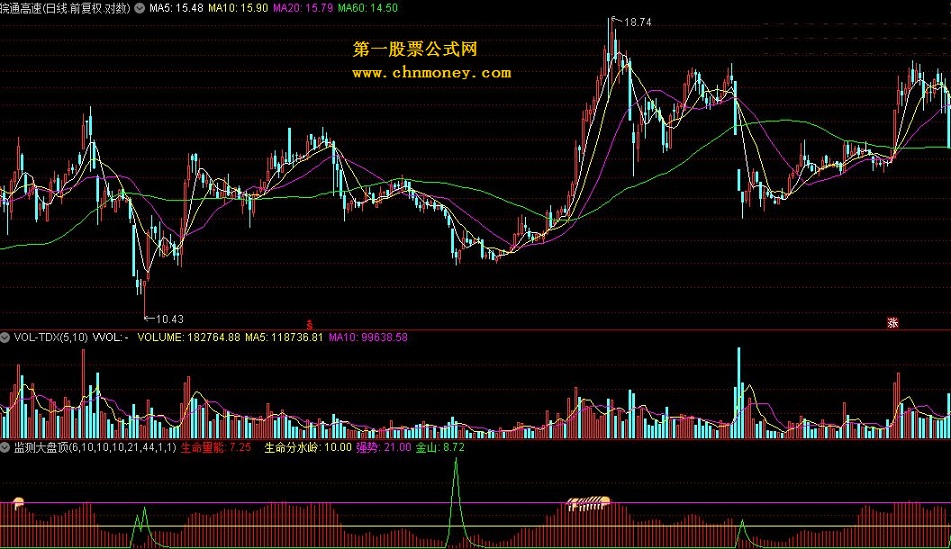Click the cluster of top-signal icons on the purple line
This screenshot has width=951, height=549.
tap(588, 503)
